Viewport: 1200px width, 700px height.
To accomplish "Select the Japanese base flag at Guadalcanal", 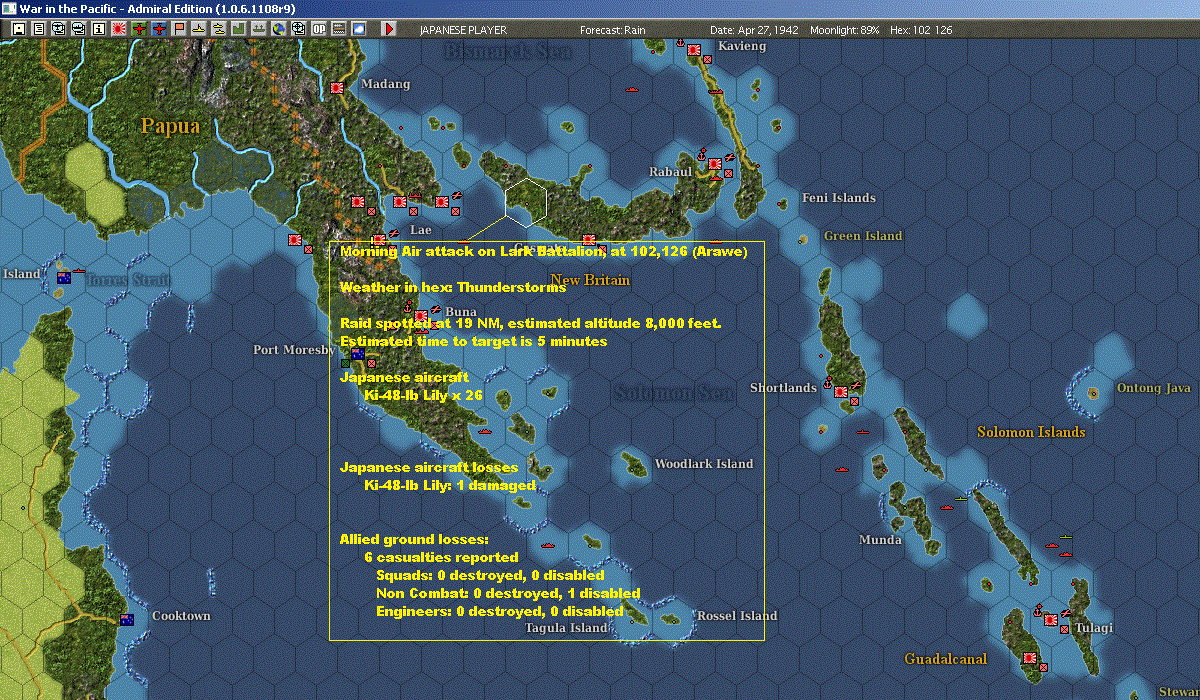I will click(x=1030, y=658).
